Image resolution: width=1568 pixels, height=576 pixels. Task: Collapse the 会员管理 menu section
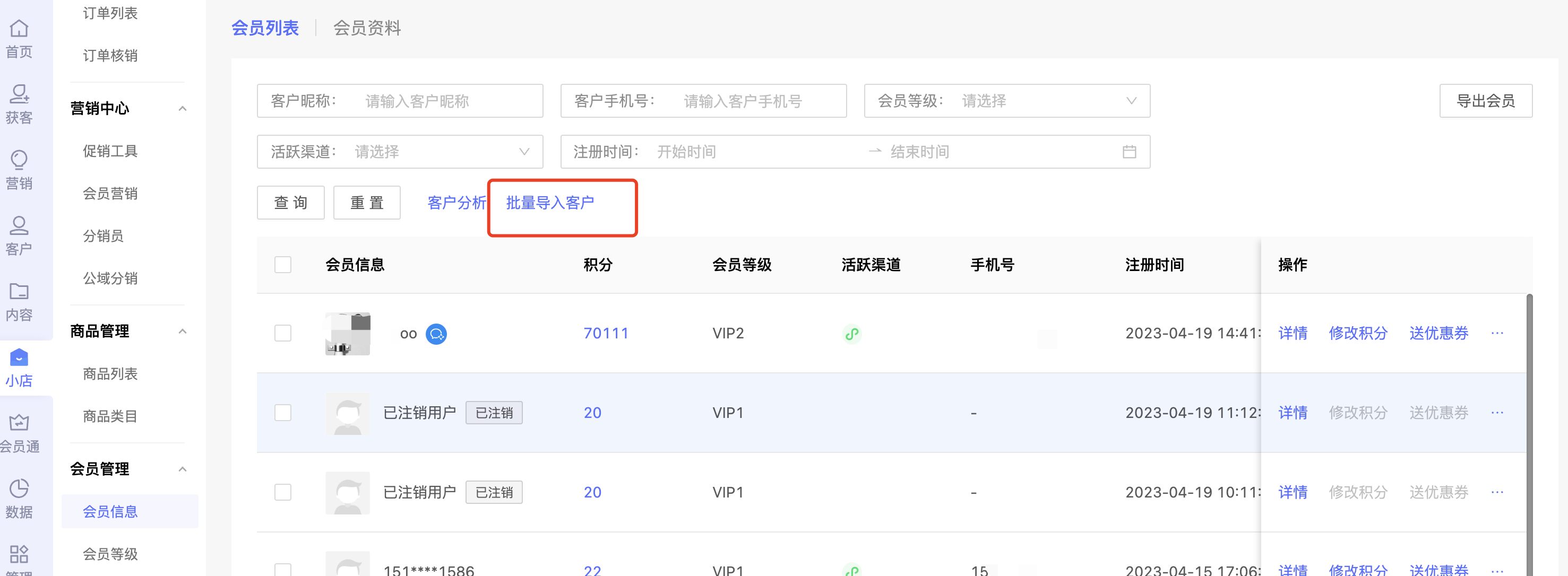point(182,469)
